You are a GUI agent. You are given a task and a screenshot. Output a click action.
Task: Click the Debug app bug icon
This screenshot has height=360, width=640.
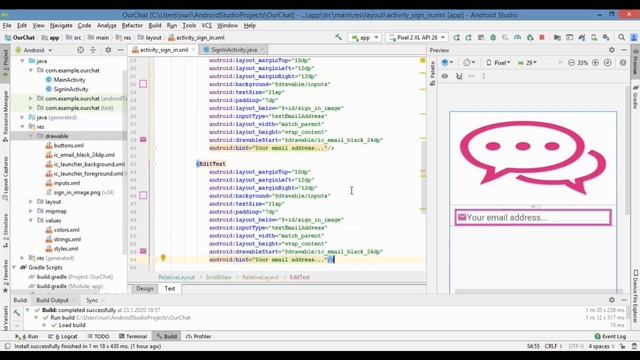493,38
